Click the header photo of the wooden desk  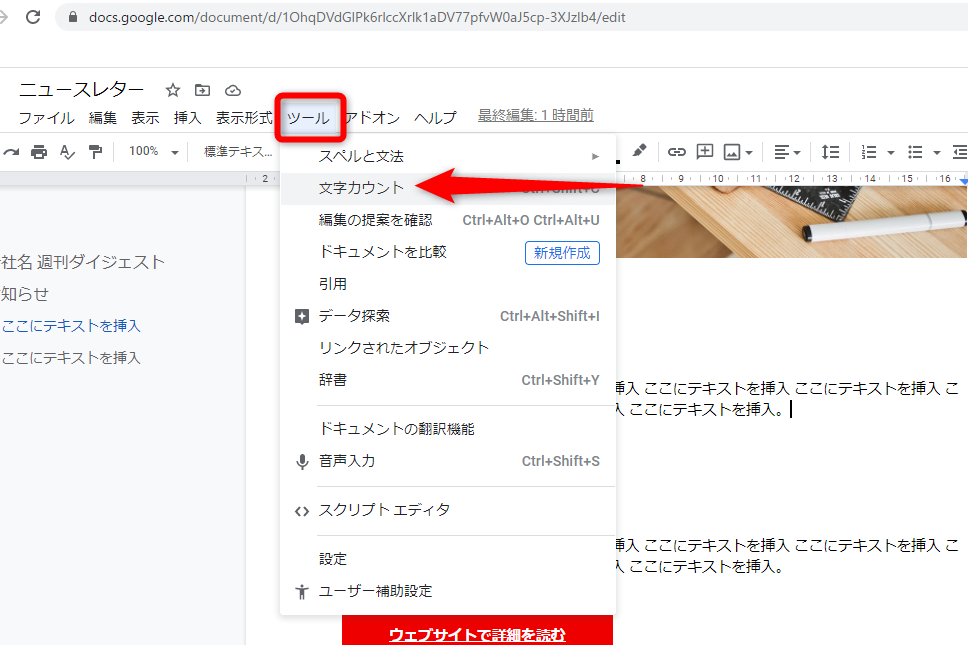coord(791,222)
